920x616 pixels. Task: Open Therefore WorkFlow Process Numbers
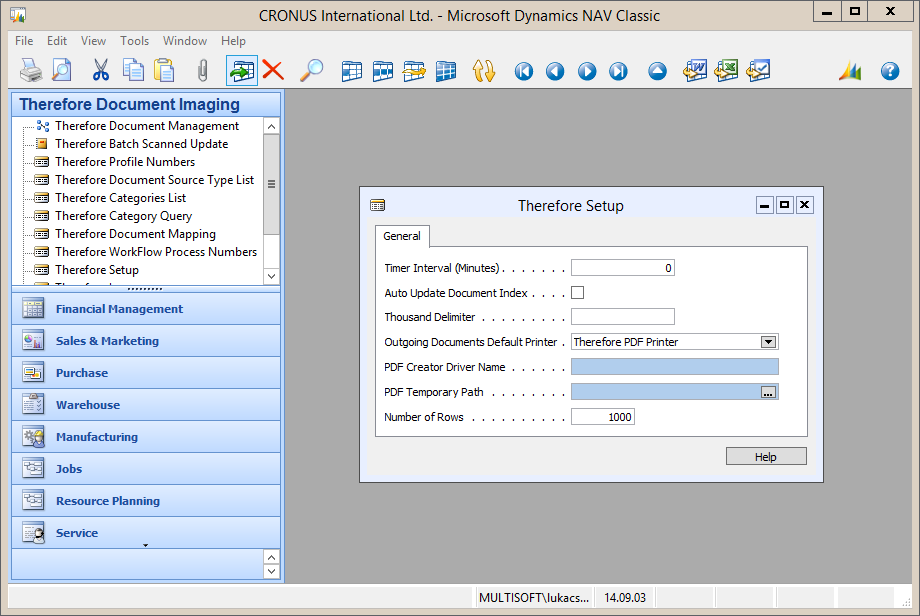[x=156, y=252]
